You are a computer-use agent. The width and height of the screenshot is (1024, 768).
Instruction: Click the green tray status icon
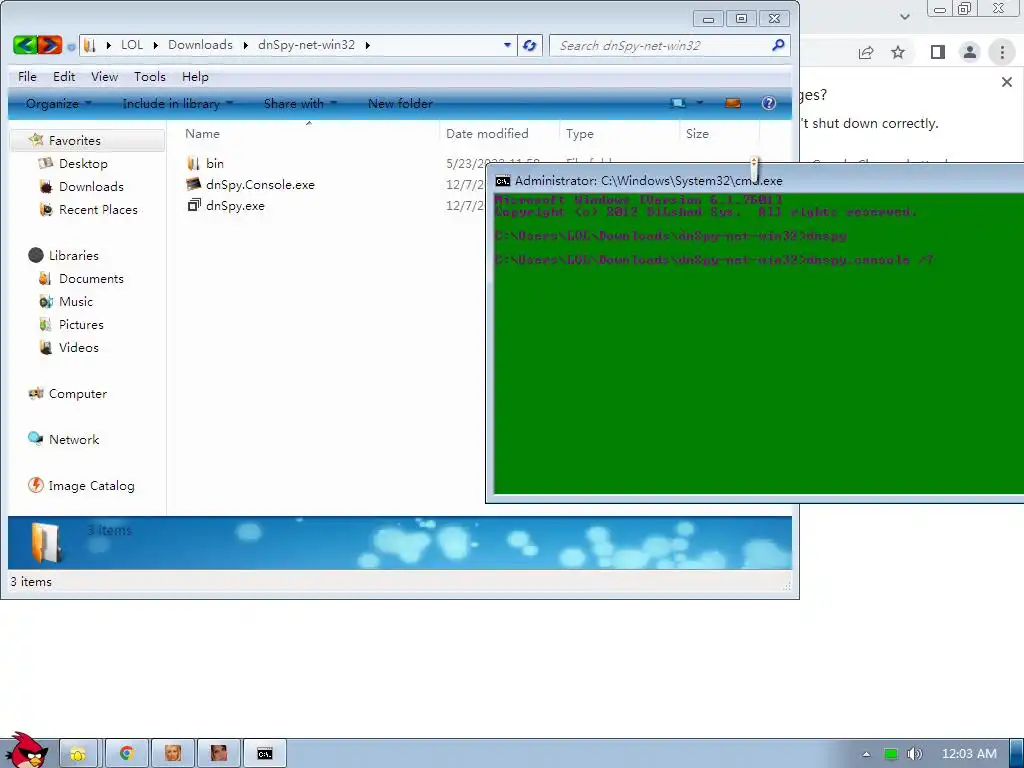[x=891, y=754]
